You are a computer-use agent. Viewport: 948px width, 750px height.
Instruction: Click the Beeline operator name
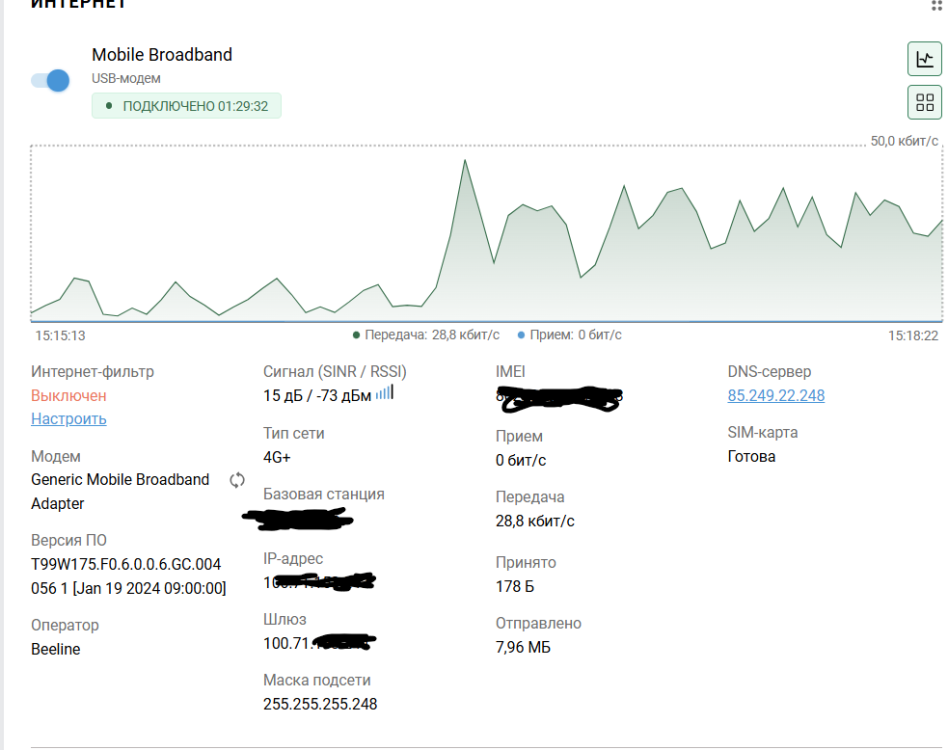point(55,649)
